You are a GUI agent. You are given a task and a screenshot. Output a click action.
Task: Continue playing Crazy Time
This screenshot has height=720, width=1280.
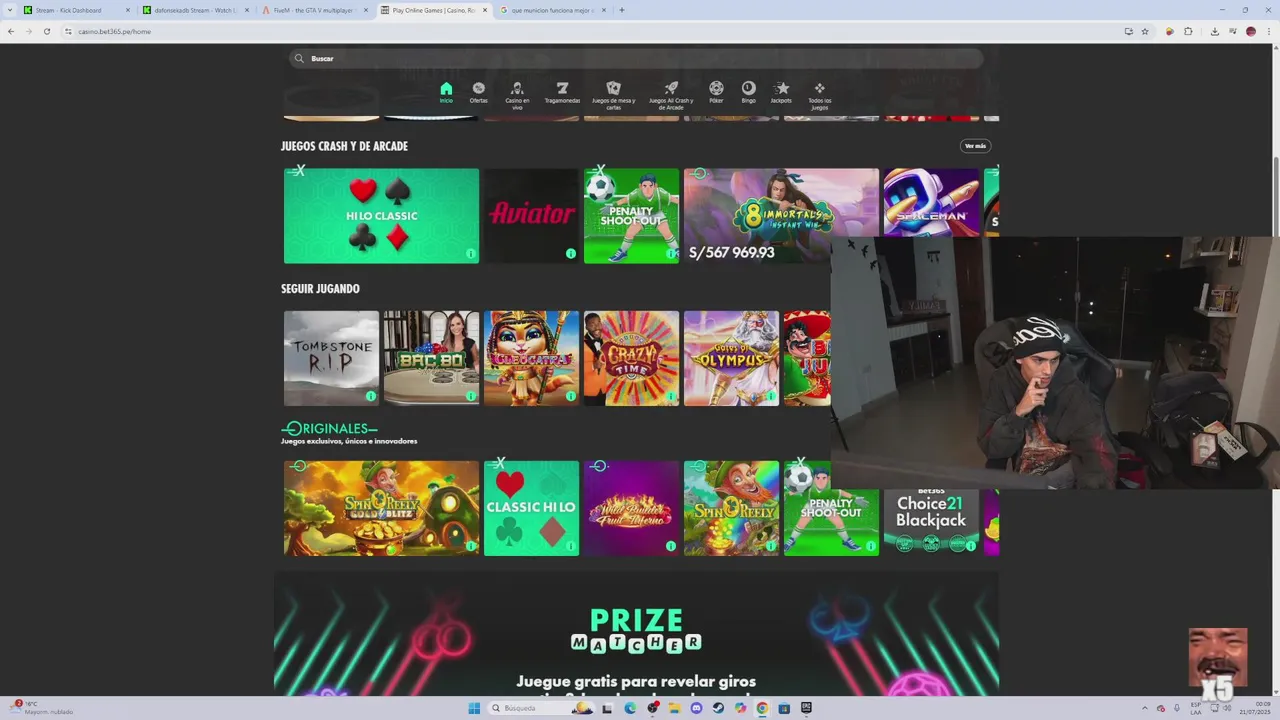point(631,358)
